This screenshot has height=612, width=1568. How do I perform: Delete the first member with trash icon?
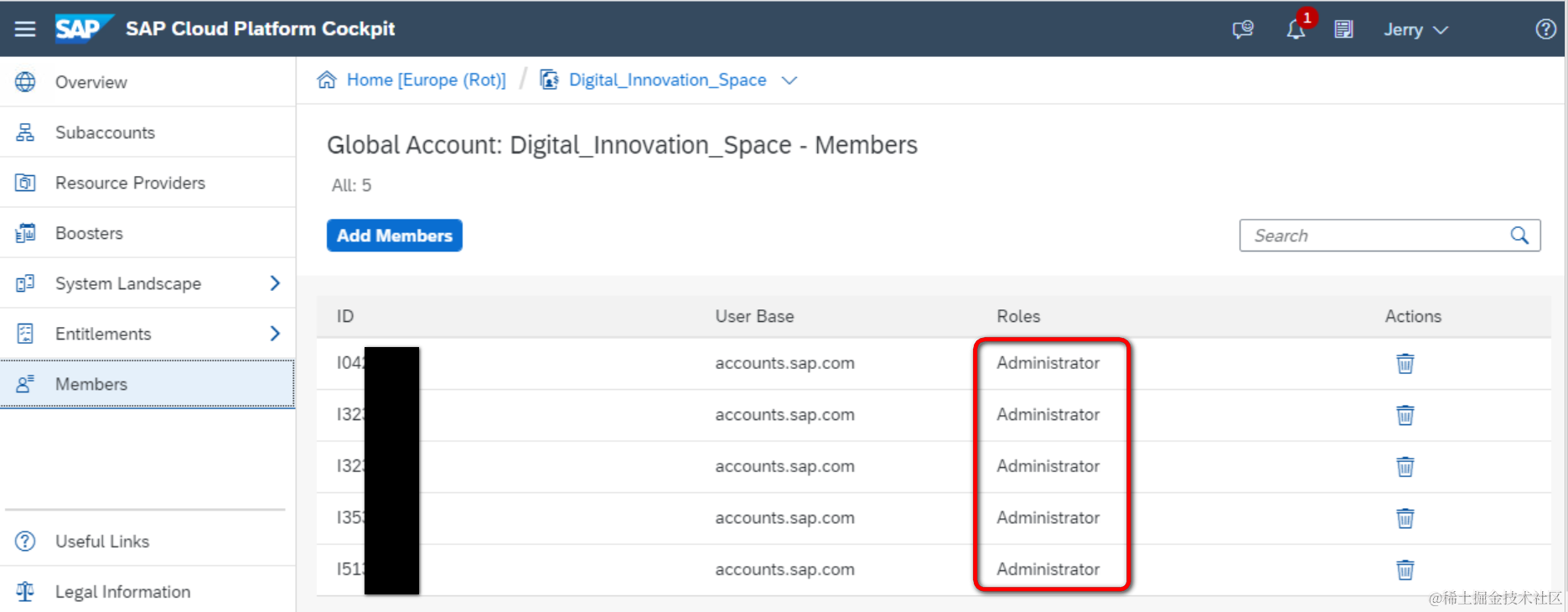coord(1405,364)
